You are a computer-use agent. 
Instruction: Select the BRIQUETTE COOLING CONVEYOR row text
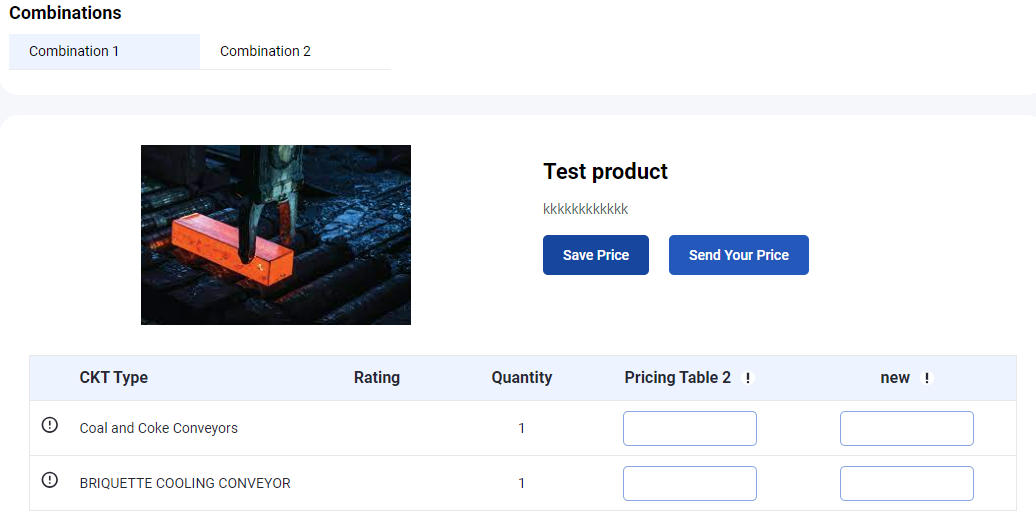pyautogui.click(x=185, y=483)
